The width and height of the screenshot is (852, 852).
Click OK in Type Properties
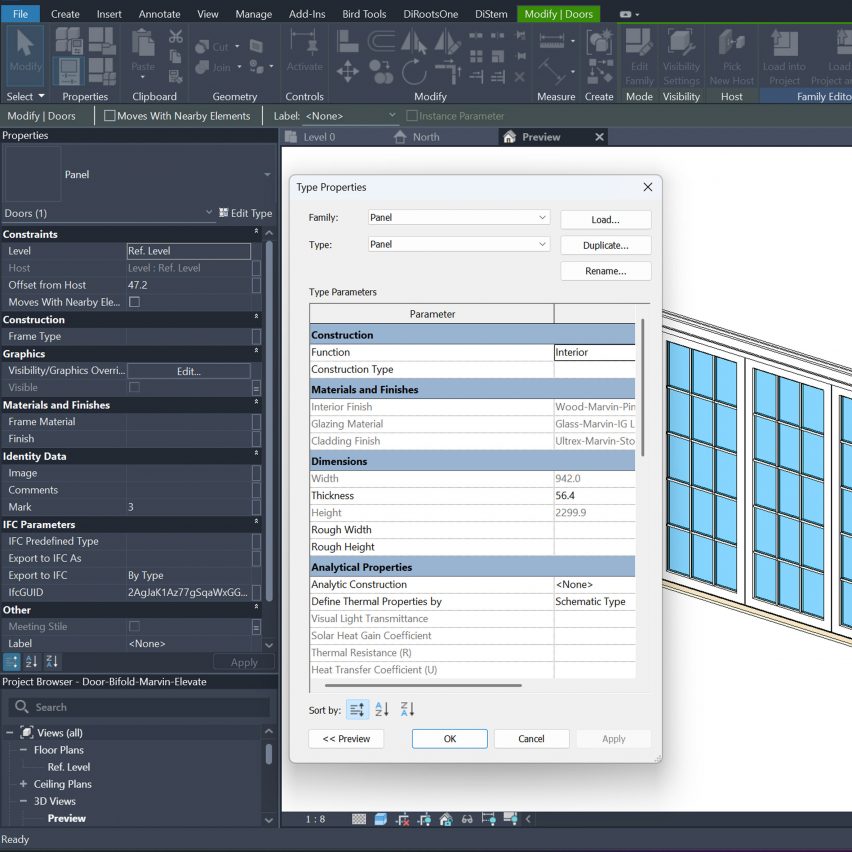[x=449, y=738]
